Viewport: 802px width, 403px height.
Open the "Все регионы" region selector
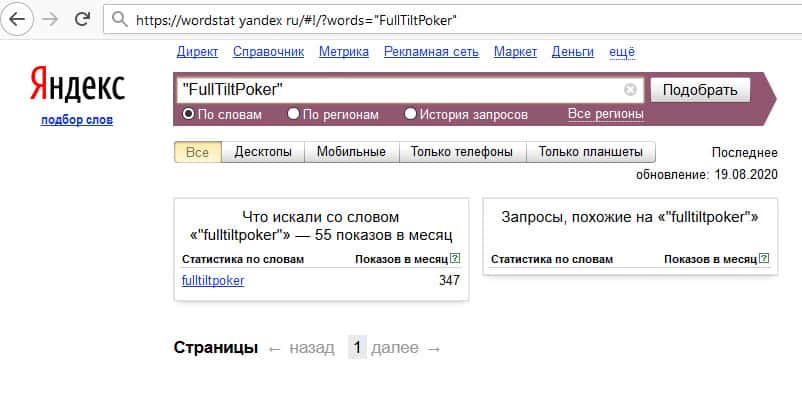click(x=605, y=114)
